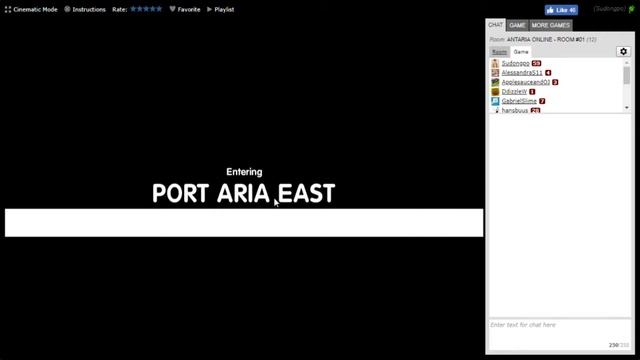Click Sudongpo's level badge
Viewport: 640px width, 360px height.
point(536,63)
